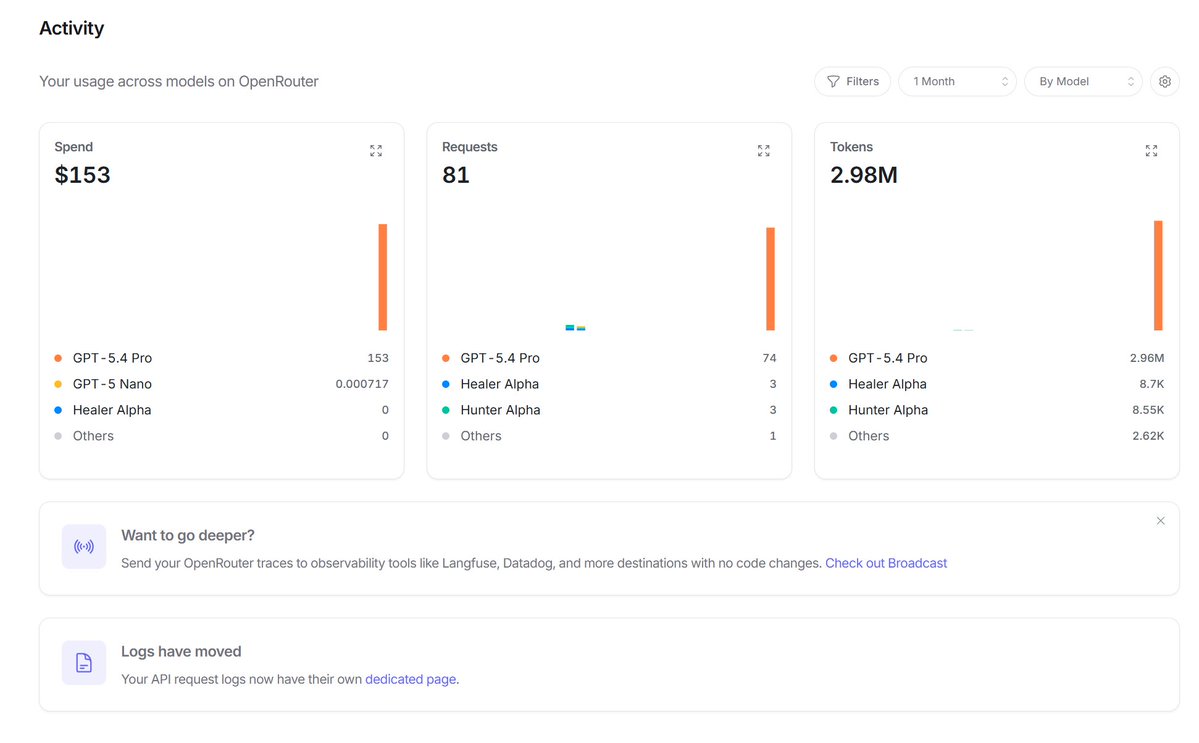Open the 1 Month time range dropdown
This screenshot has height=743, width=1199.
[x=957, y=82]
